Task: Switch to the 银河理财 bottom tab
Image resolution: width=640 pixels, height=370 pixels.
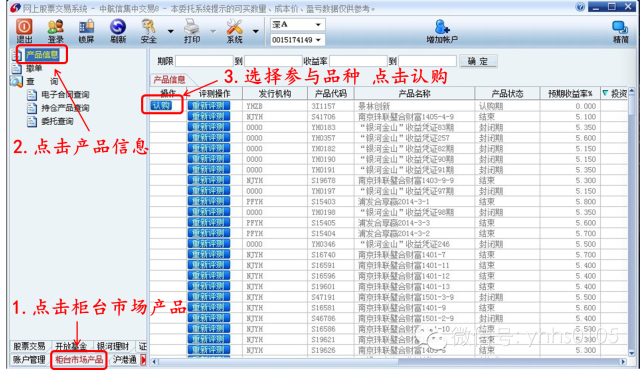Action: click(113, 346)
